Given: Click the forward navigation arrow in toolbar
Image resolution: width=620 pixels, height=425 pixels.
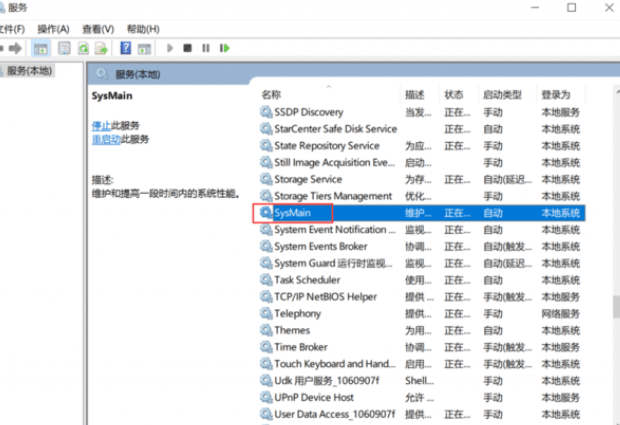Looking at the screenshot, I should coord(15,49).
